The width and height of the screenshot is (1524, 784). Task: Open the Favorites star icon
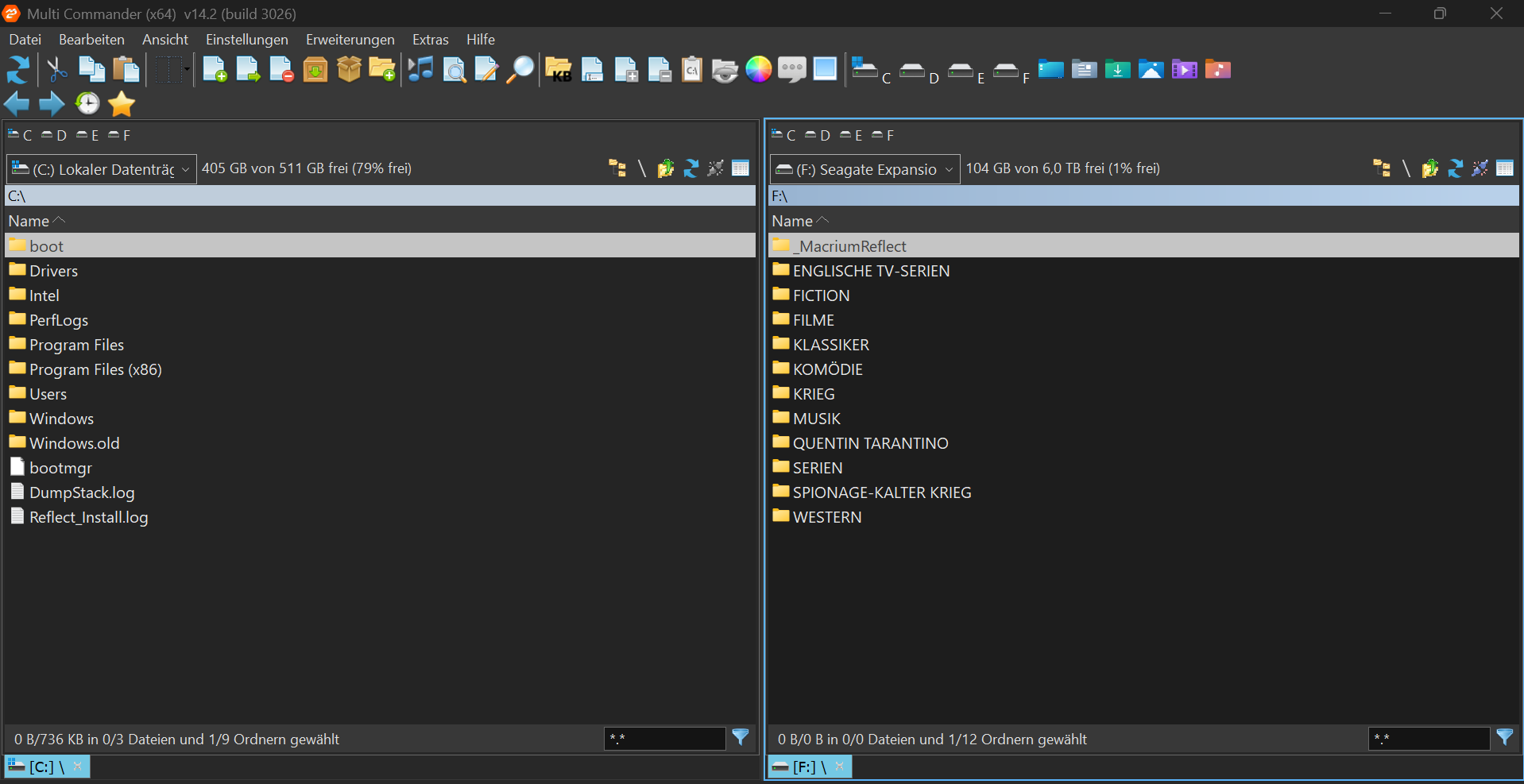pyautogui.click(x=122, y=103)
